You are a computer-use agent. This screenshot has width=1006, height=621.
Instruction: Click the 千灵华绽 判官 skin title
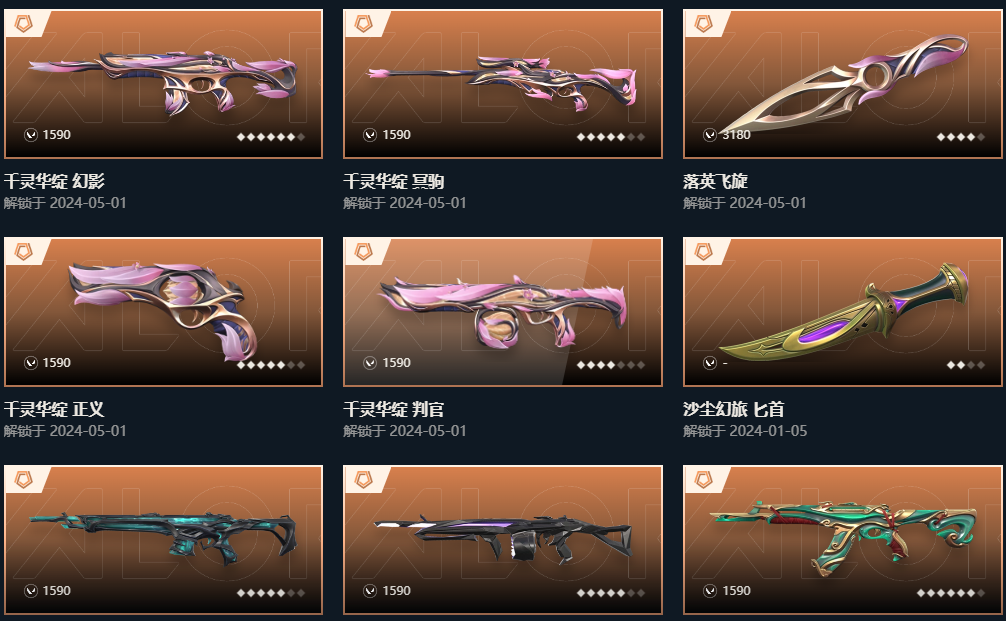coord(394,409)
